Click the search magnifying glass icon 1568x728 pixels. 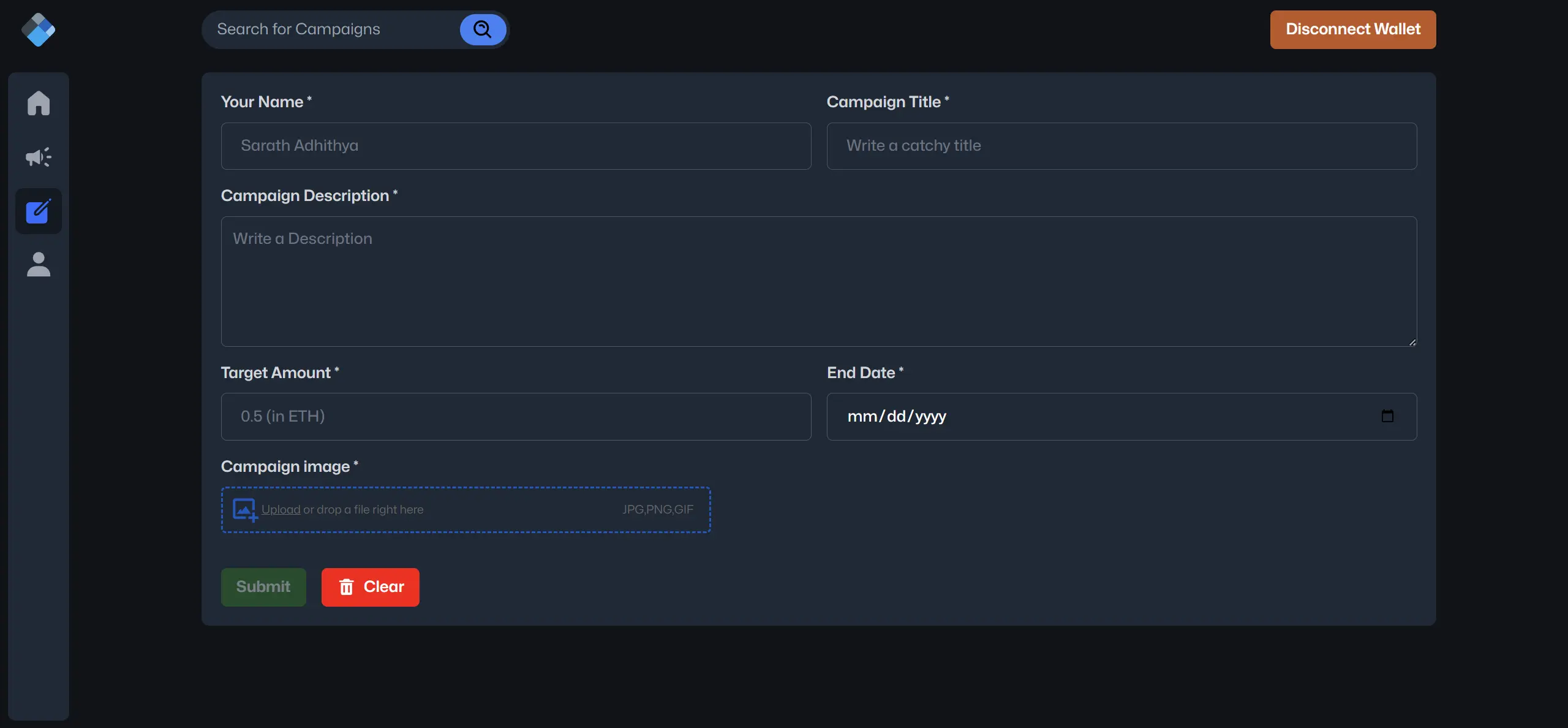point(483,29)
